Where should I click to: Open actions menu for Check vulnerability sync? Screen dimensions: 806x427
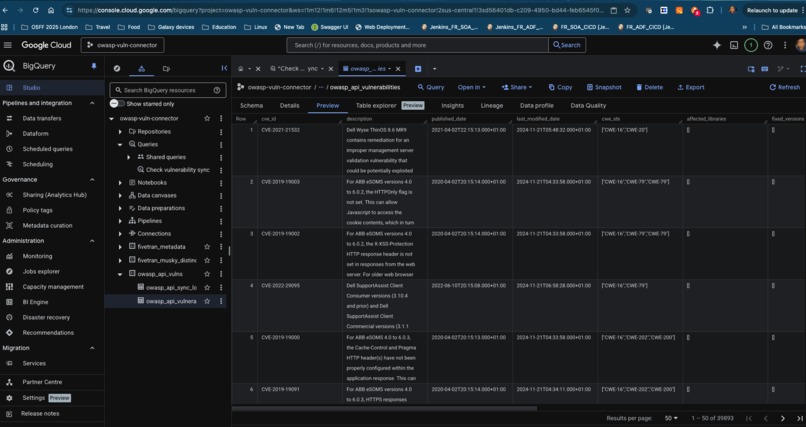(x=221, y=170)
